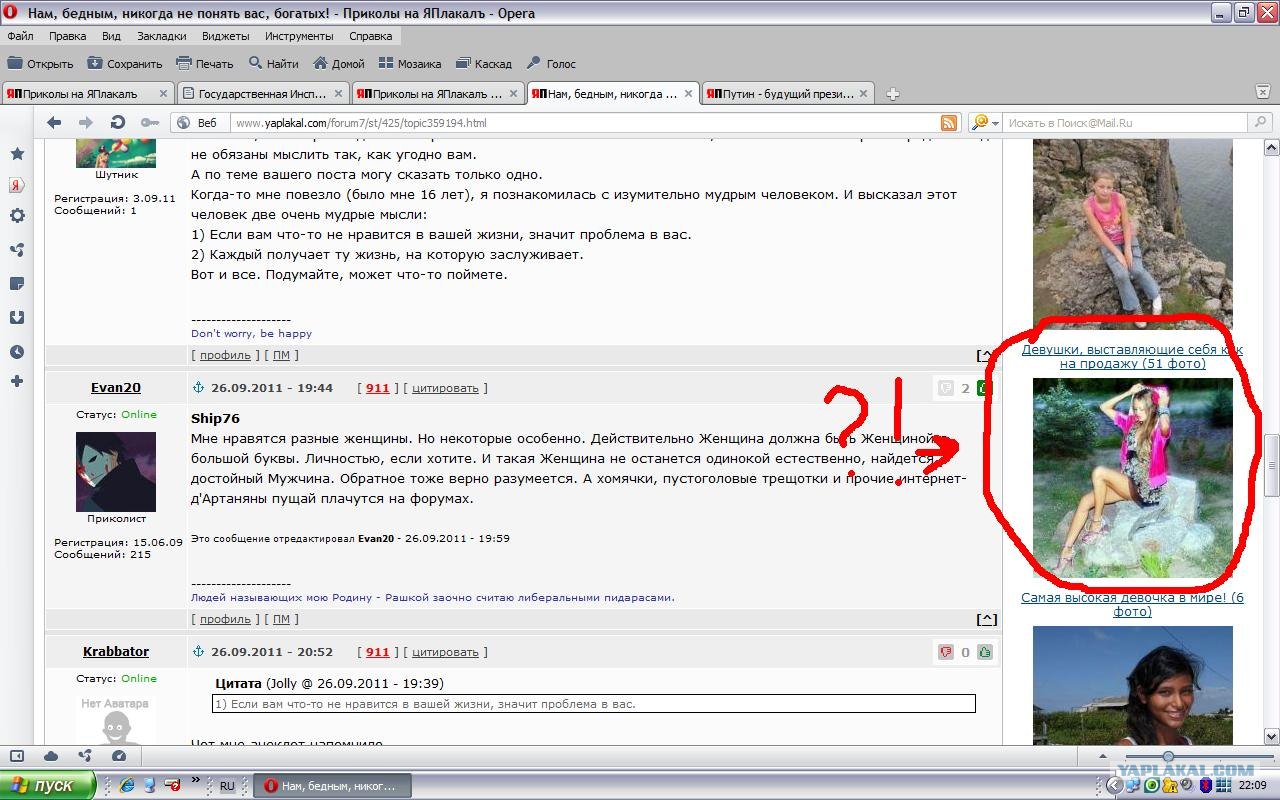
Task: Click 911 report link in Krabbator's post
Action: tap(377, 652)
